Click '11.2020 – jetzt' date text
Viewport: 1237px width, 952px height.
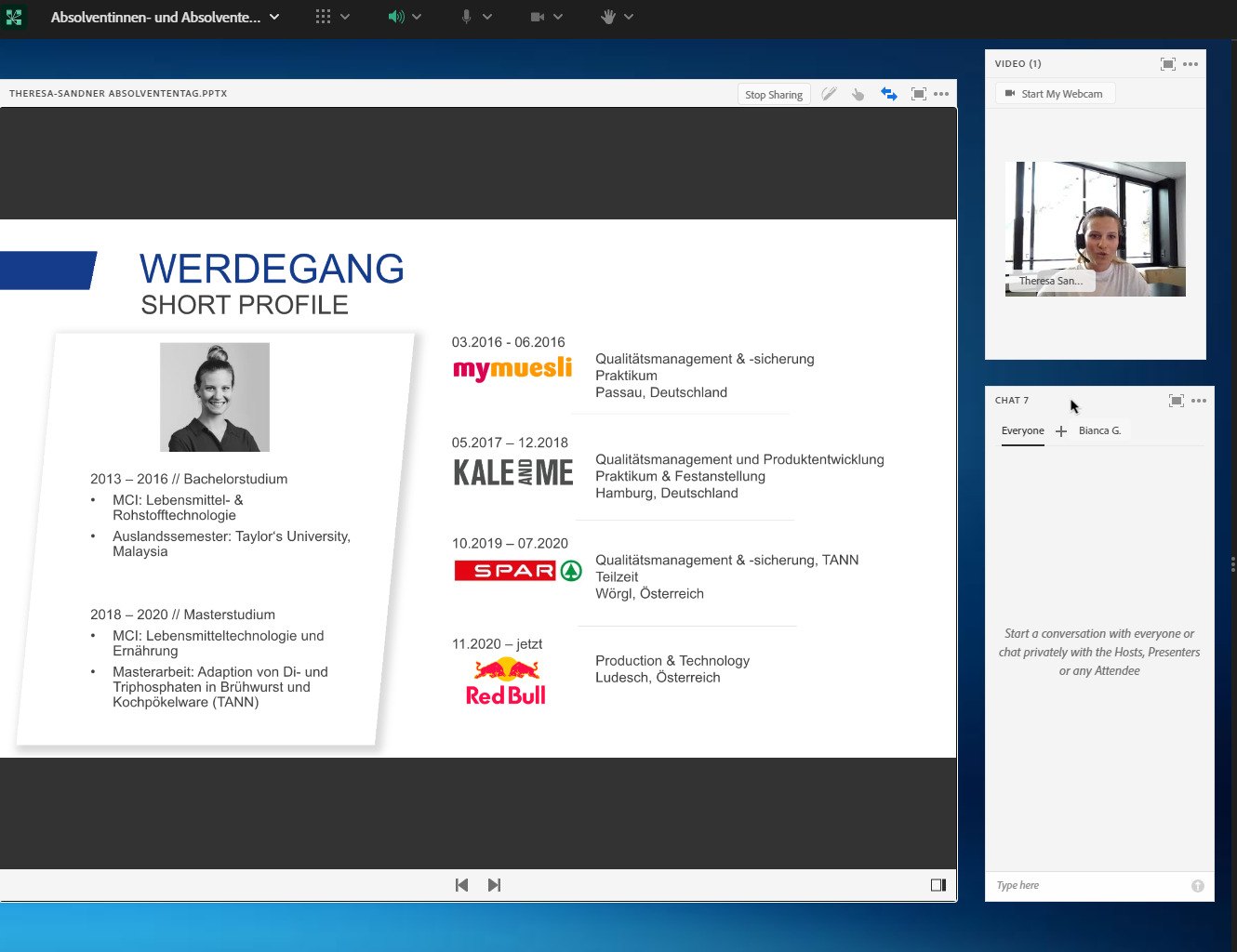pos(497,643)
